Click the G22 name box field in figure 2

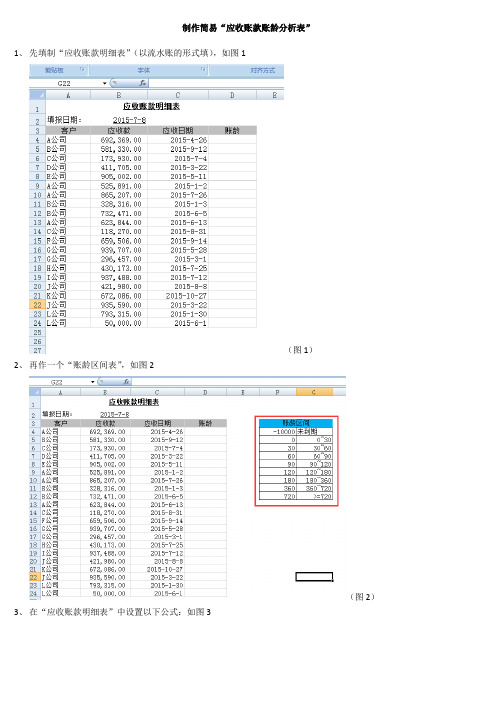pyautogui.click(x=59, y=382)
